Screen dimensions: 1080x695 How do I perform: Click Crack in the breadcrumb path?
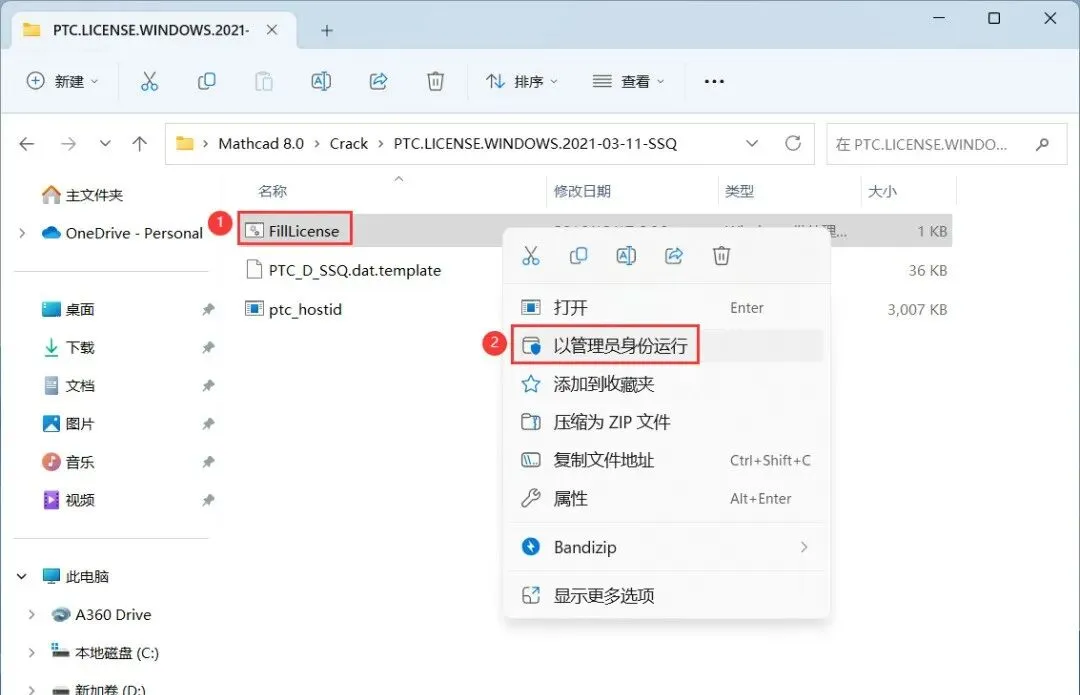point(349,143)
